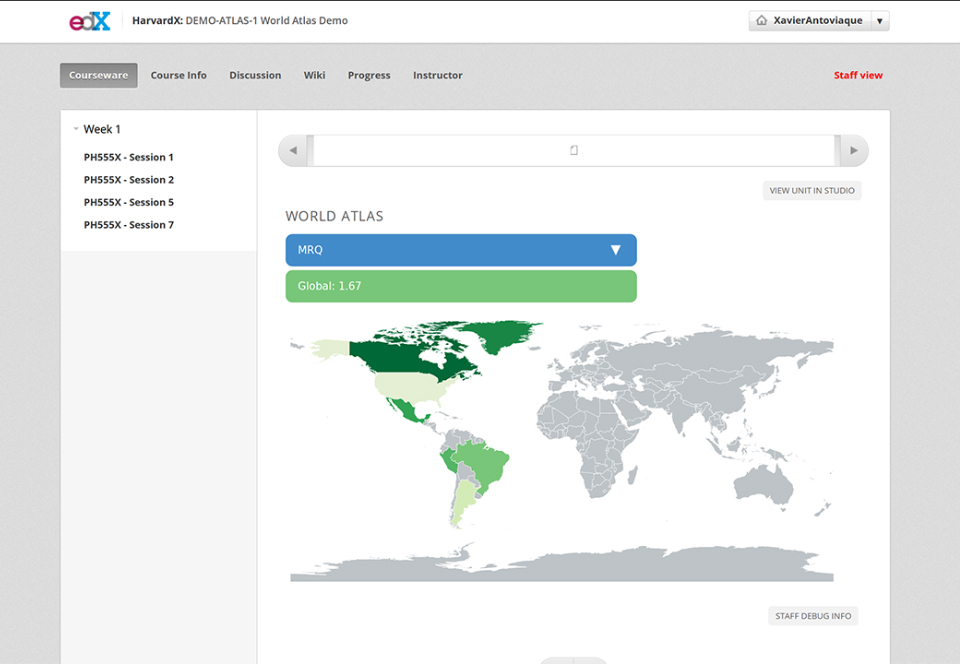Expand the MRQ dropdown selector
The height and width of the screenshot is (664, 960).
click(461, 250)
